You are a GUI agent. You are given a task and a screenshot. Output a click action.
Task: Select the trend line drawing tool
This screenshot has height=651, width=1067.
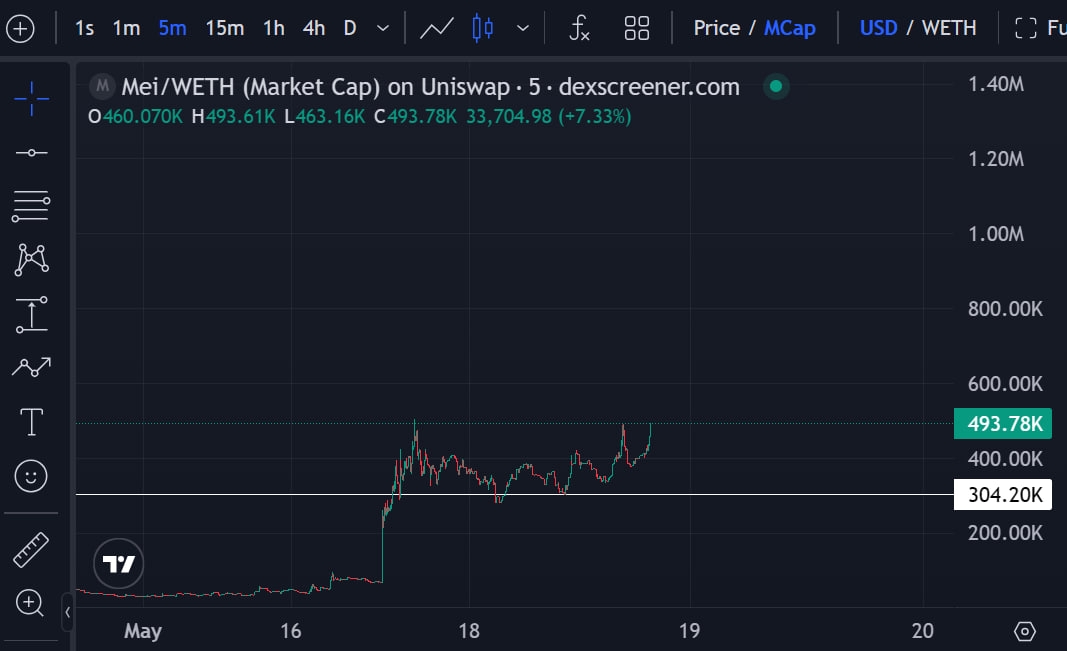tap(31, 153)
